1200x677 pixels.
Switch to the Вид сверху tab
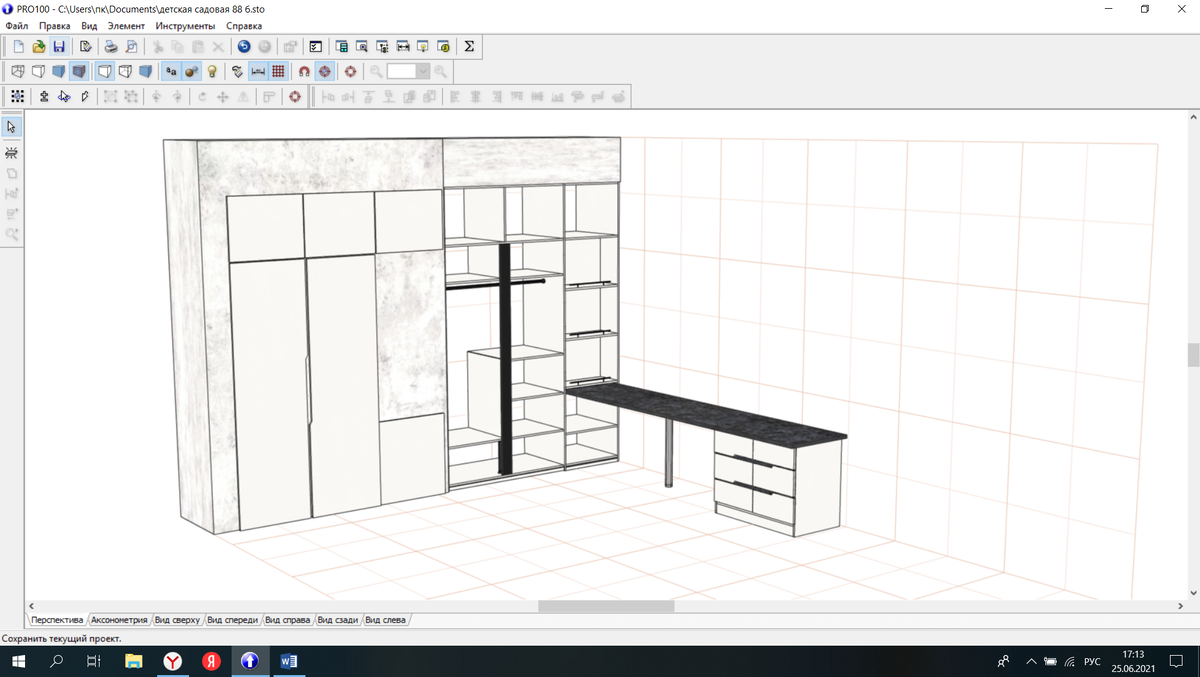click(177, 620)
